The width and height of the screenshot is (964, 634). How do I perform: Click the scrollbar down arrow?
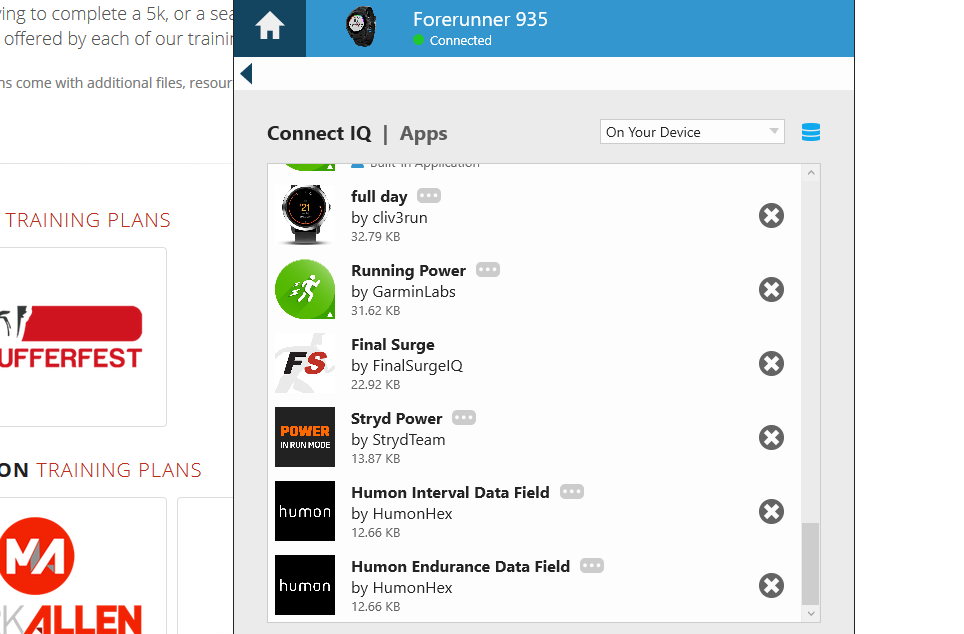click(811, 613)
